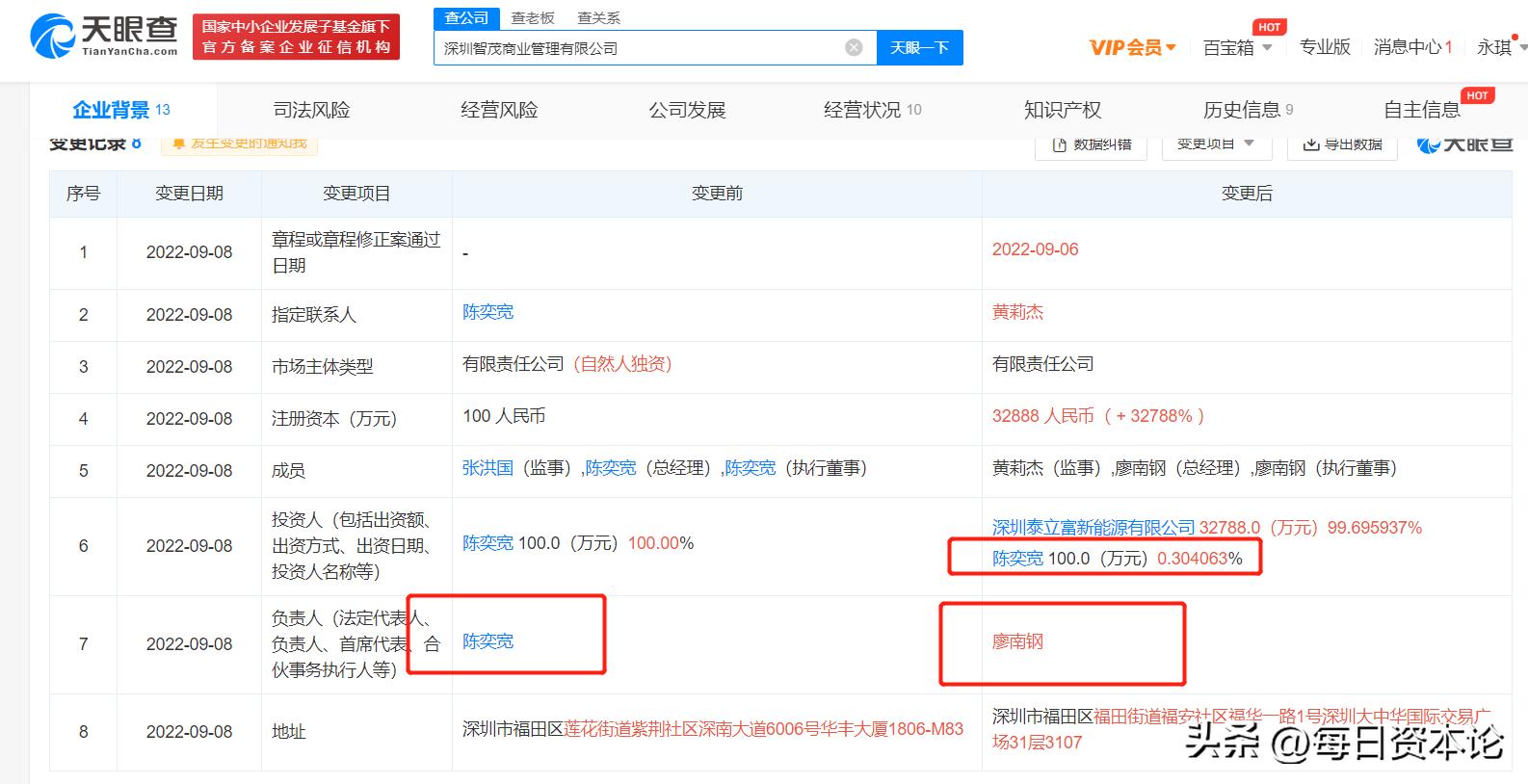Switch to 历史信息 tab
Image resolution: width=1528 pixels, height=784 pixels.
point(1248,110)
